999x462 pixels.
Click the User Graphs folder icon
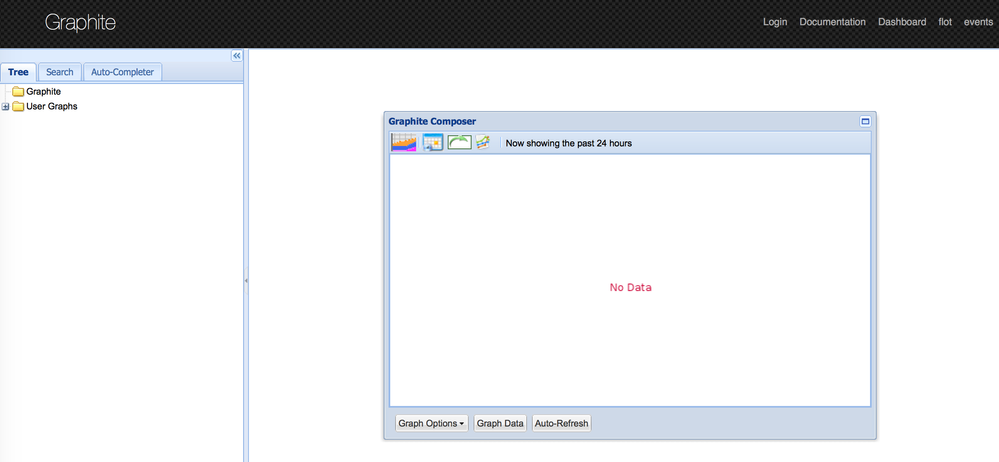pos(18,106)
